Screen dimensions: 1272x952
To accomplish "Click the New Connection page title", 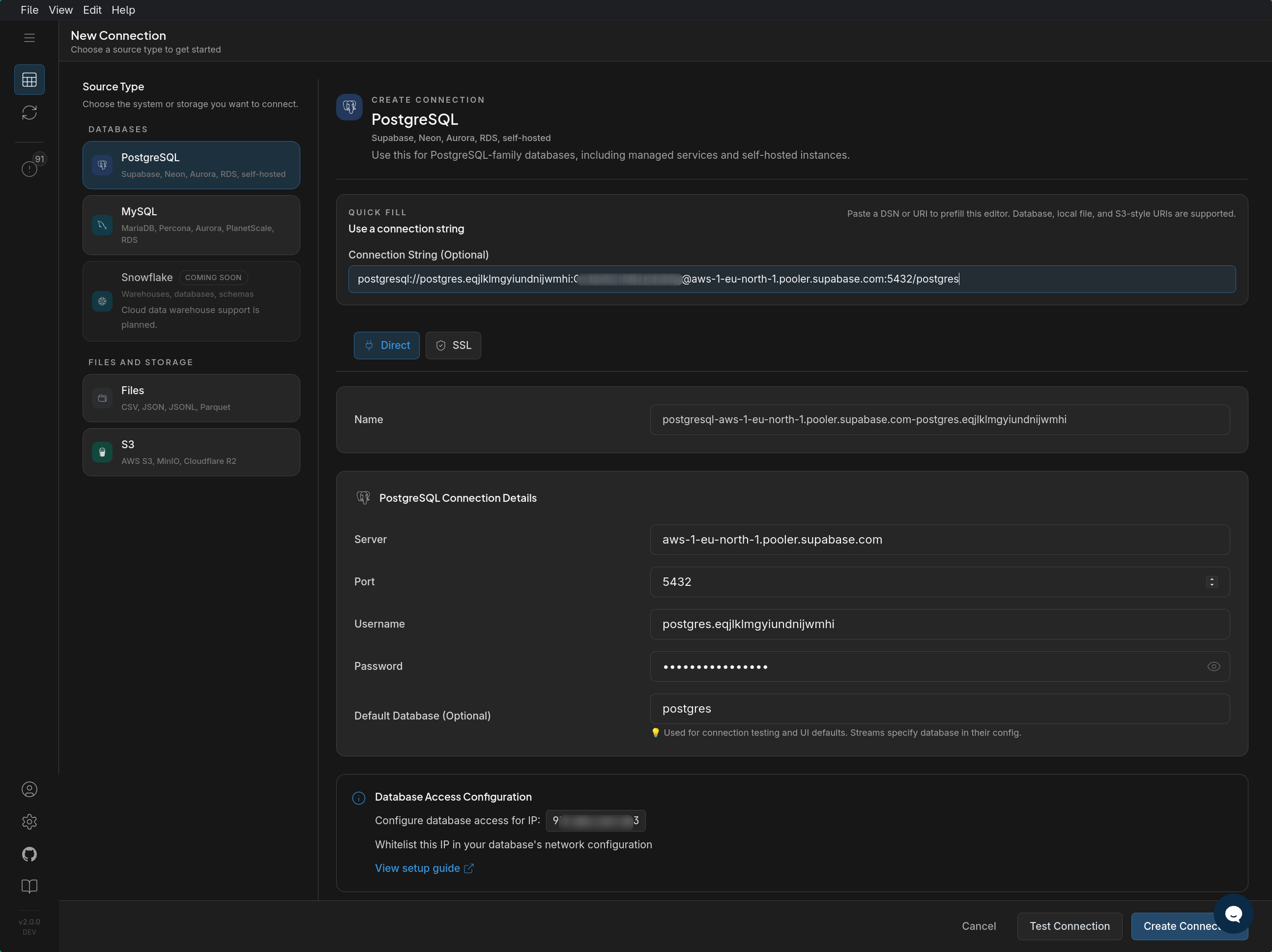I will 118,36.
